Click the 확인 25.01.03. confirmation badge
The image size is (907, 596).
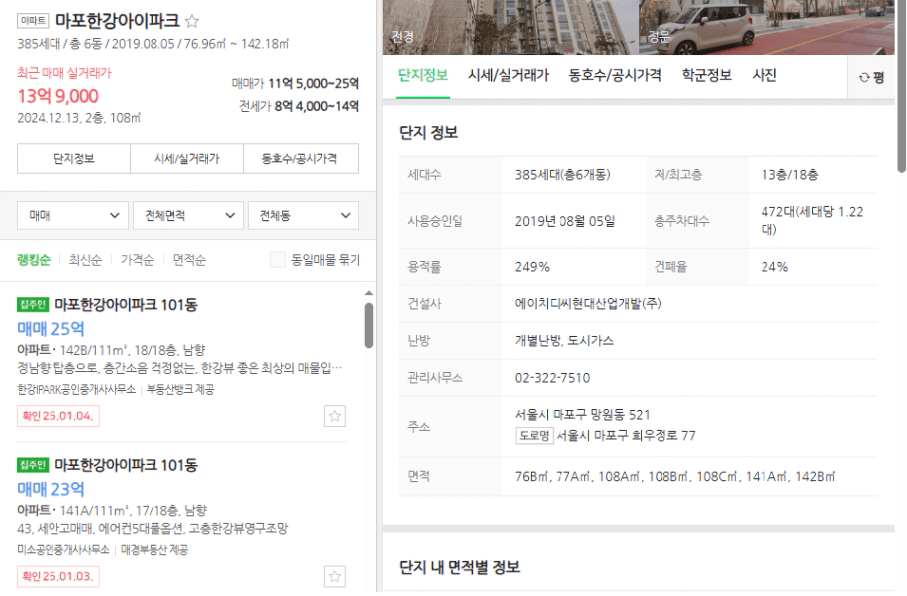(x=58, y=576)
